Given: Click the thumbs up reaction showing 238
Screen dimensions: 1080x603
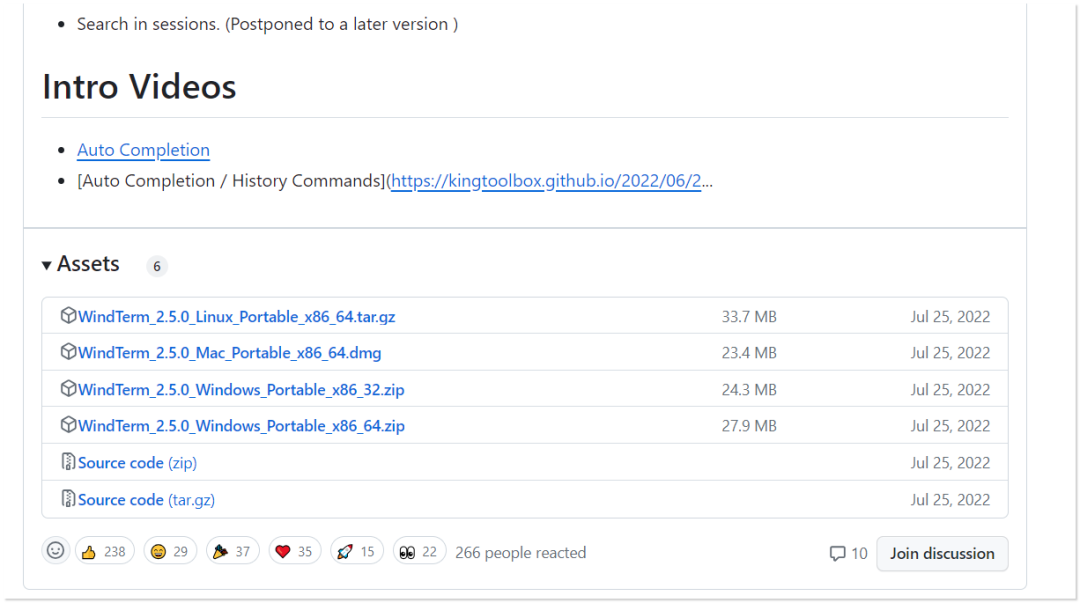Looking at the screenshot, I should (104, 551).
